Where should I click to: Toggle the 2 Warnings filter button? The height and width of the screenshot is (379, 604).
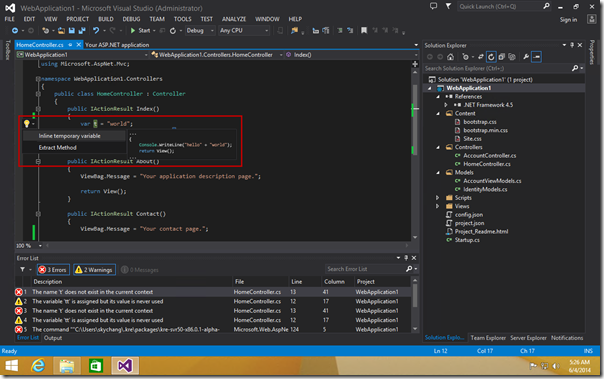pyautogui.click(x=94, y=270)
